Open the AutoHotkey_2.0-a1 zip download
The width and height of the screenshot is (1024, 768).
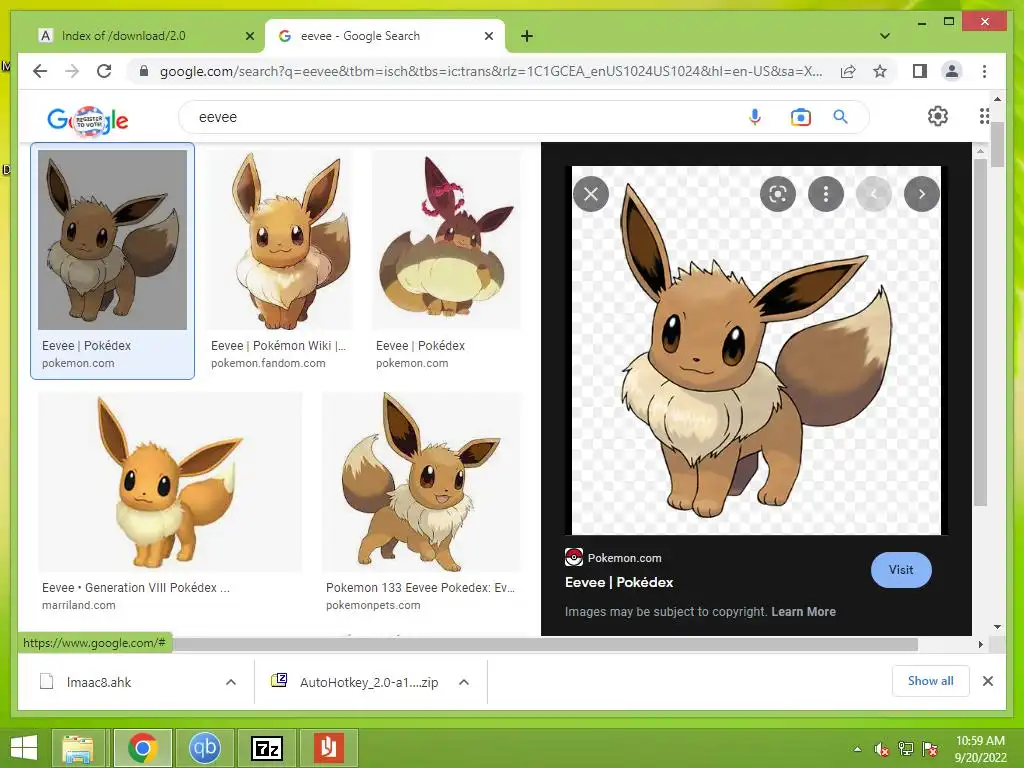pyautogui.click(x=356, y=682)
